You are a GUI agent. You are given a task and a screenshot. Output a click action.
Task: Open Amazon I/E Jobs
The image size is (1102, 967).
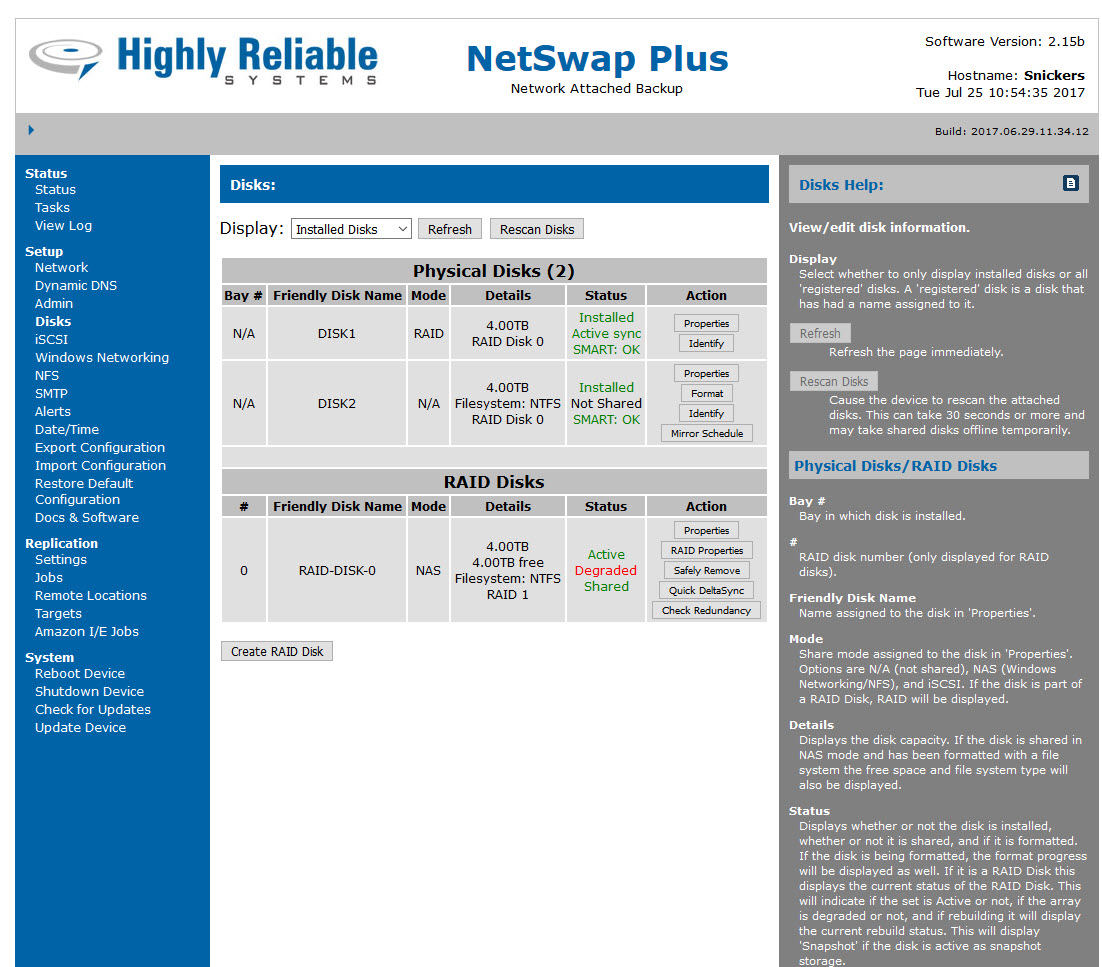coord(87,632)
